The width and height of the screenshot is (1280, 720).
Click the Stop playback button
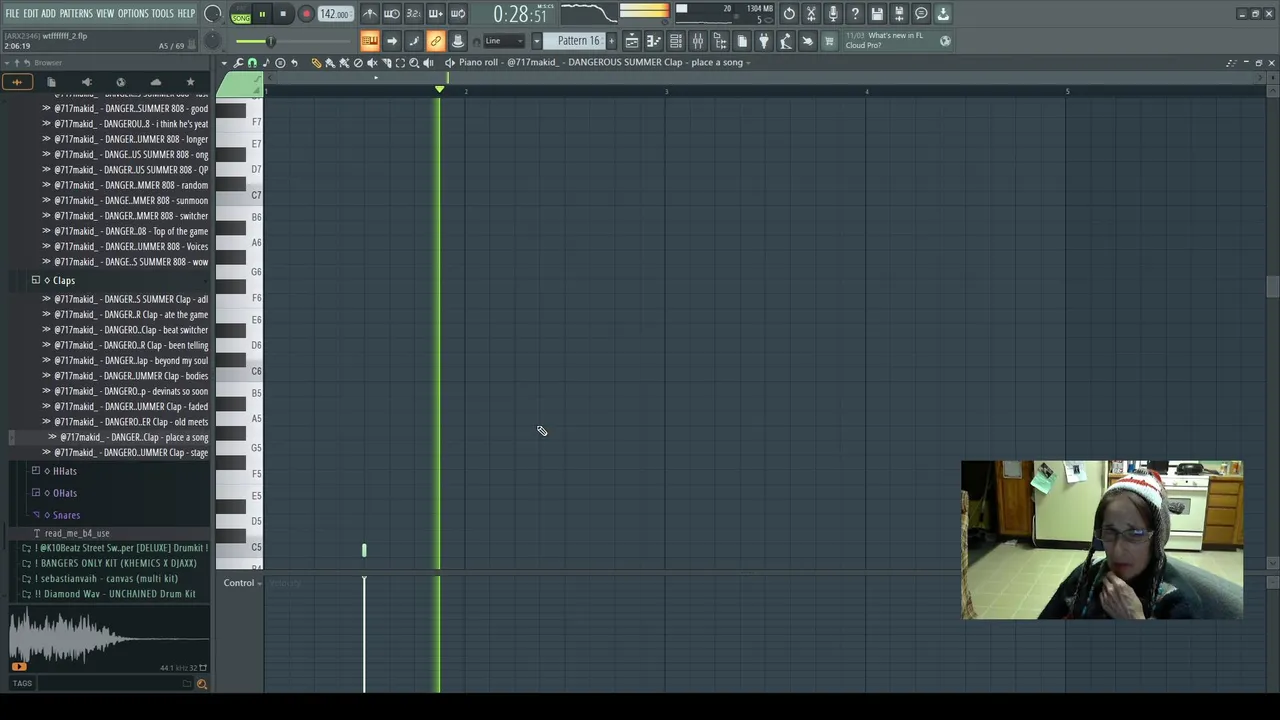(x=283, y=14)
